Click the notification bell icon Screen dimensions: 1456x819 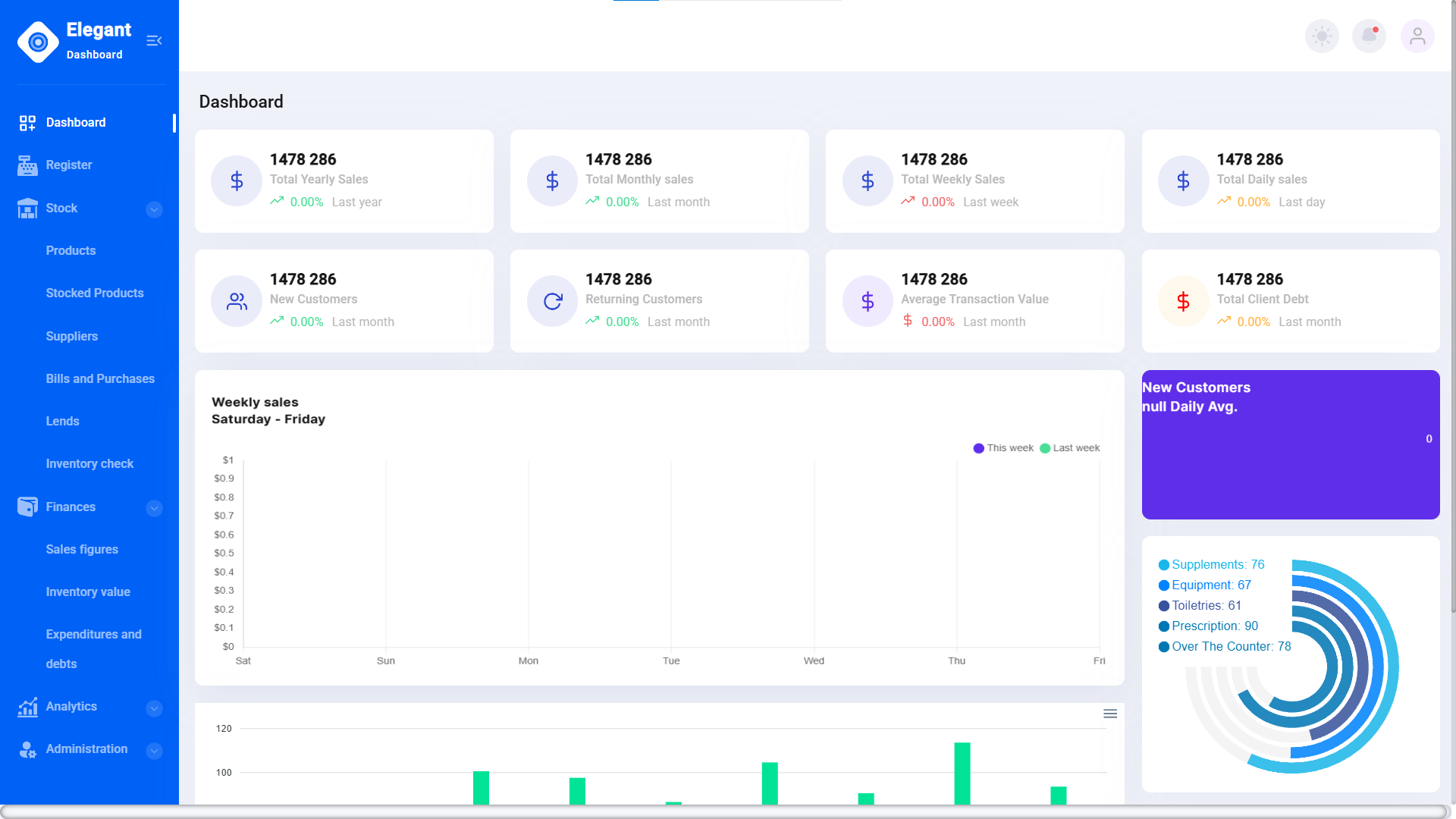point(1369,36)
